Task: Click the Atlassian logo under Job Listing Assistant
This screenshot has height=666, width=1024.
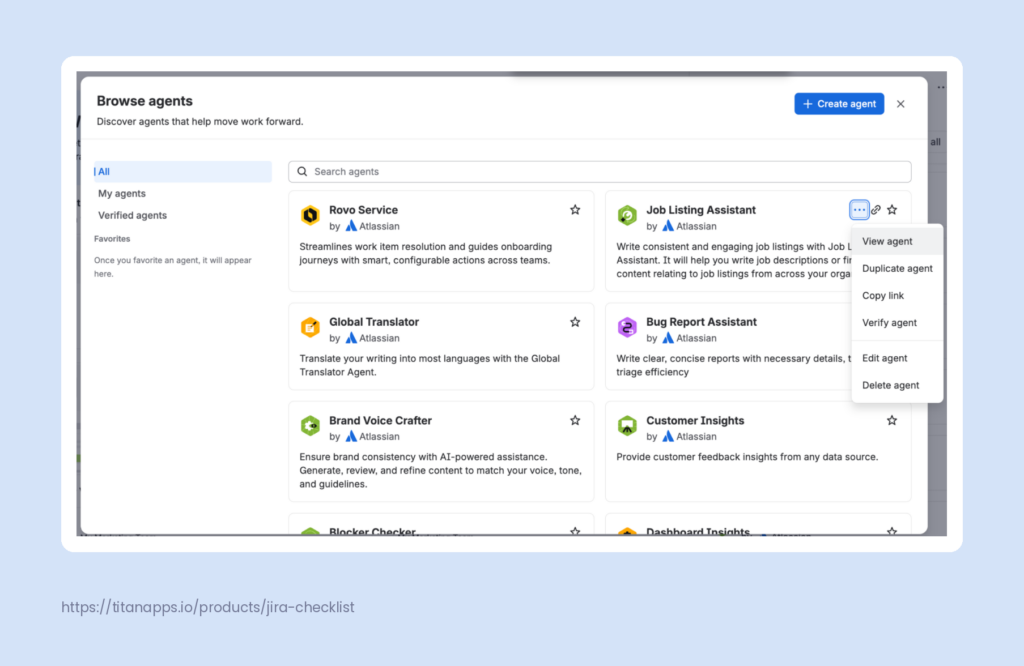Action: [x=668, y=226]
